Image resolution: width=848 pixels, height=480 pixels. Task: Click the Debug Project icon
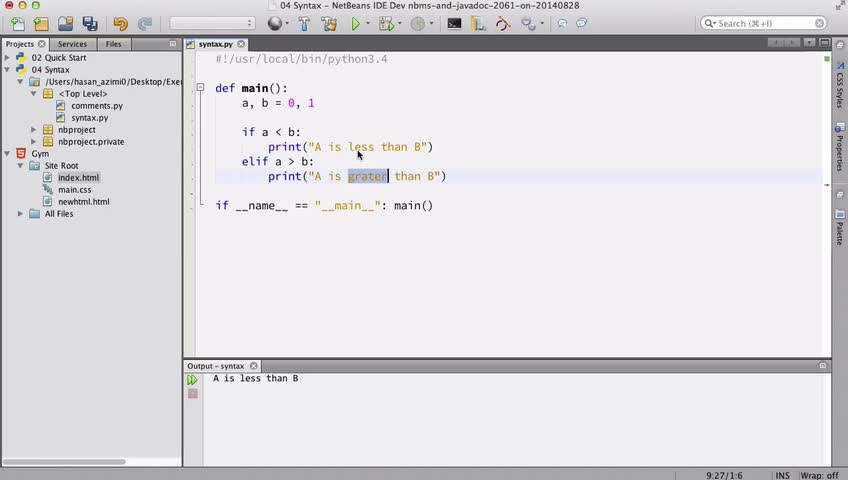[386, 24]
